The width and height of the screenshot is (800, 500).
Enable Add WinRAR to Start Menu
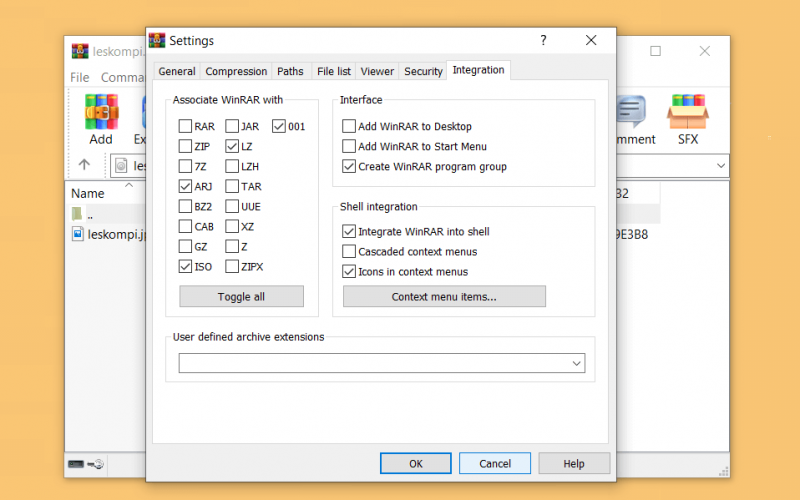tap(349, 146)
